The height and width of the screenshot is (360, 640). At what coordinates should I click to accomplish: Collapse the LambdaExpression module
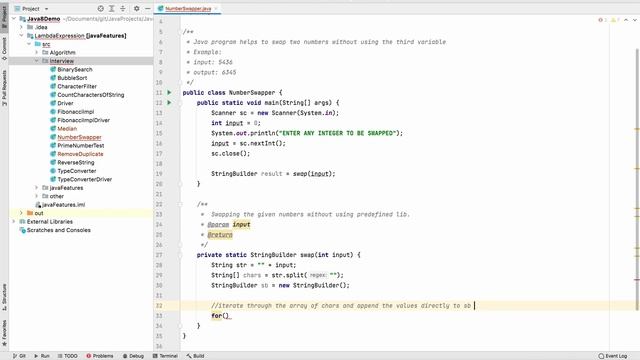pos(22,36)
